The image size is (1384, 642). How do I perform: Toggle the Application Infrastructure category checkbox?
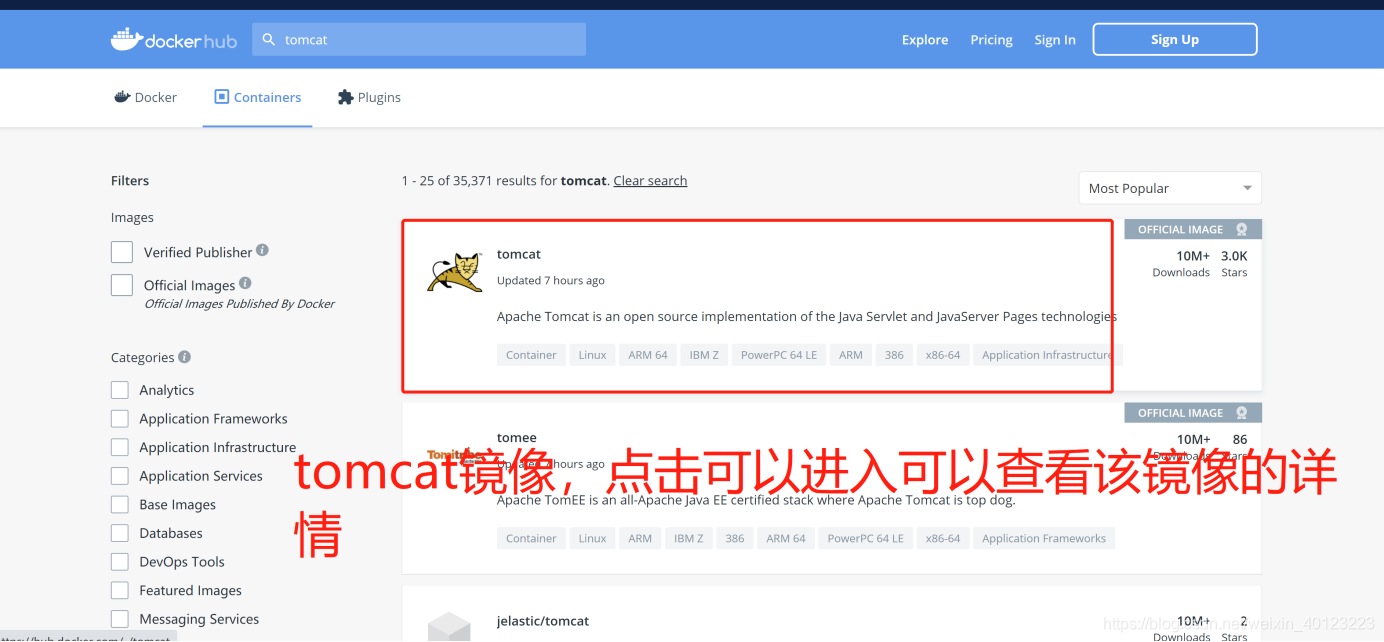[120, 447]
